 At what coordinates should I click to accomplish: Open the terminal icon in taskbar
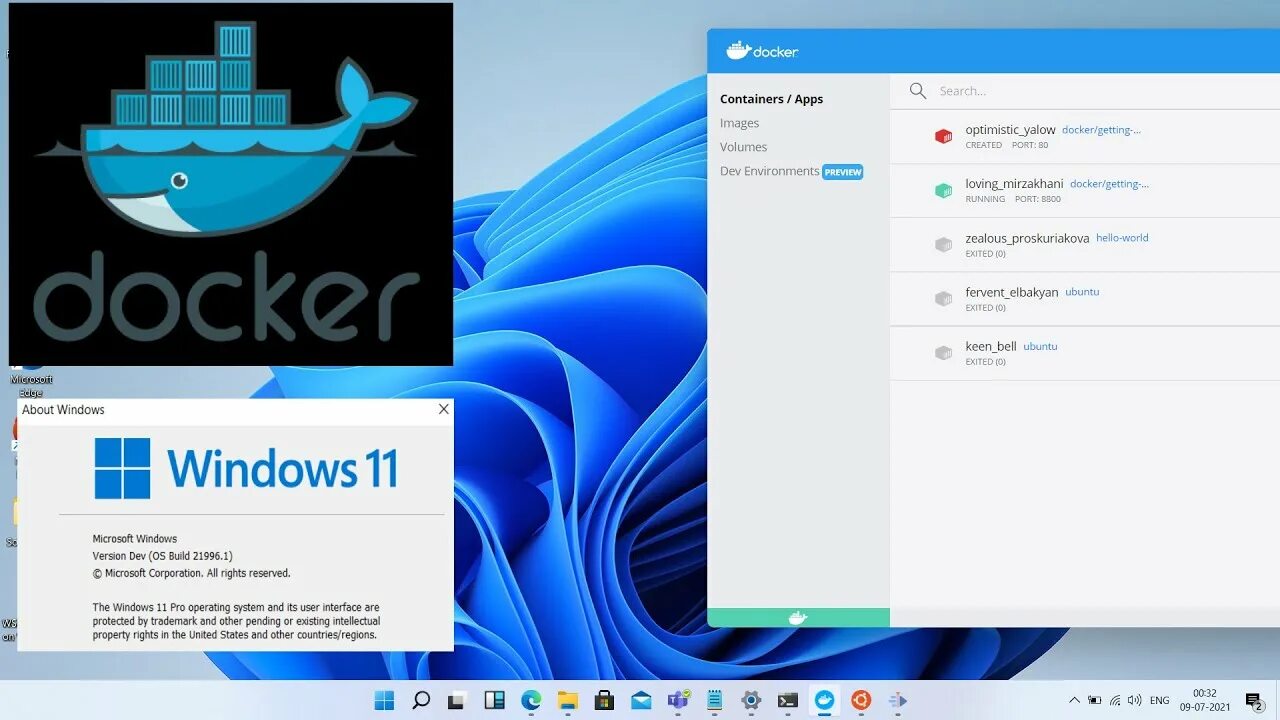point(788,700)
